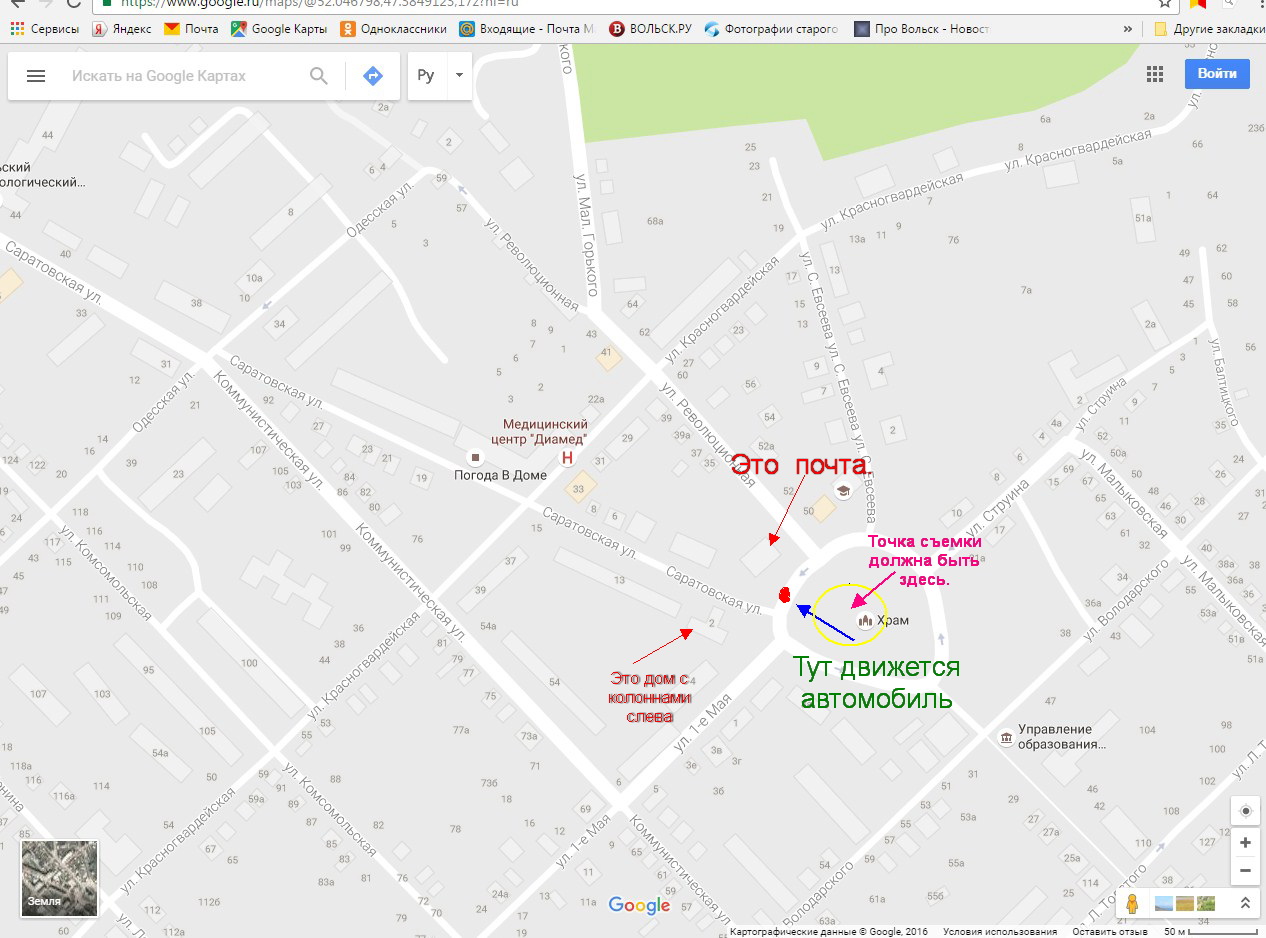1266x938 pixels.
Task: Open directions with the blue arrow icon
Action: point(373,76)
